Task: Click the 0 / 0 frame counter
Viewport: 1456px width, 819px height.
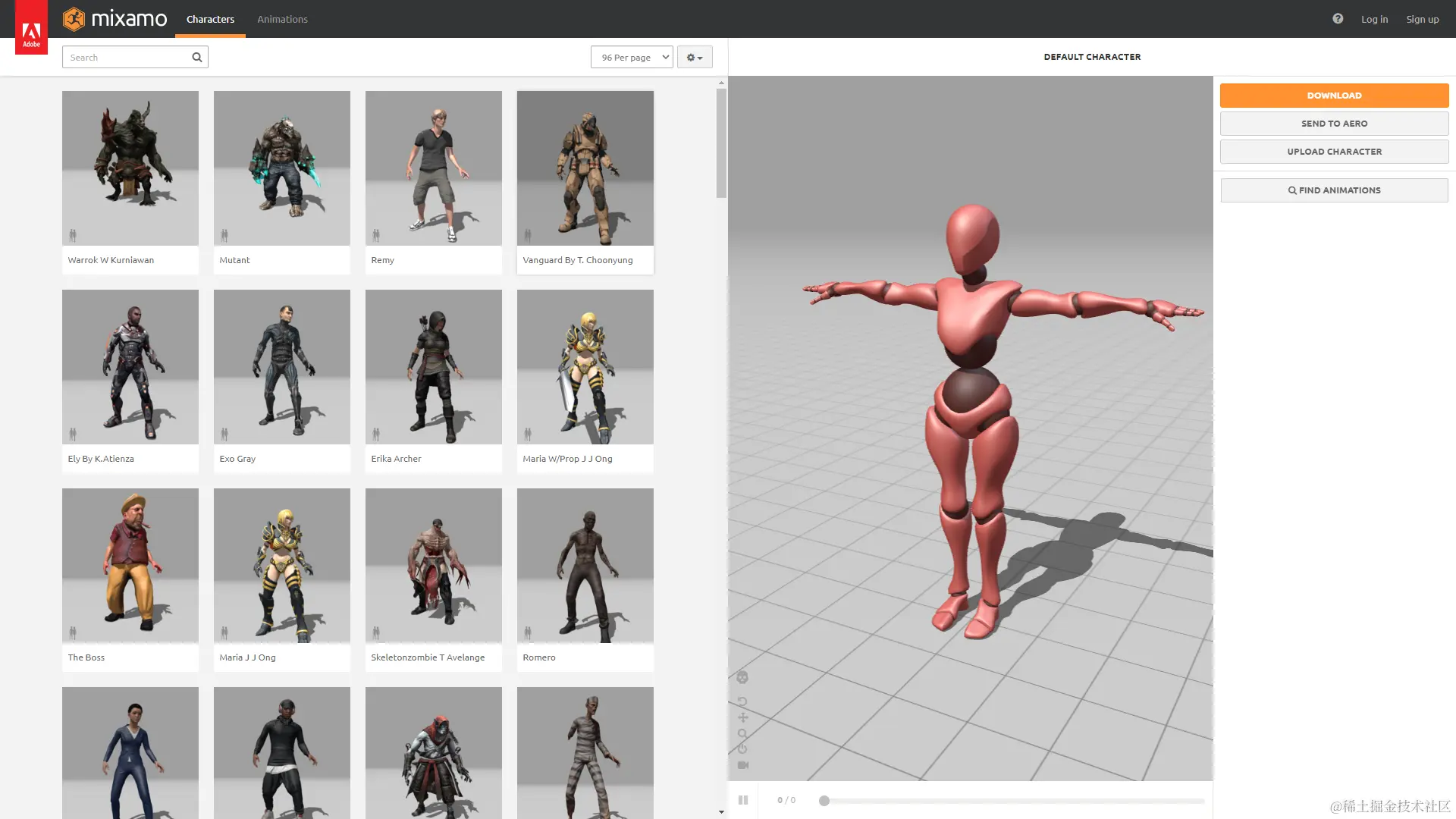Action: click(786, 800)
